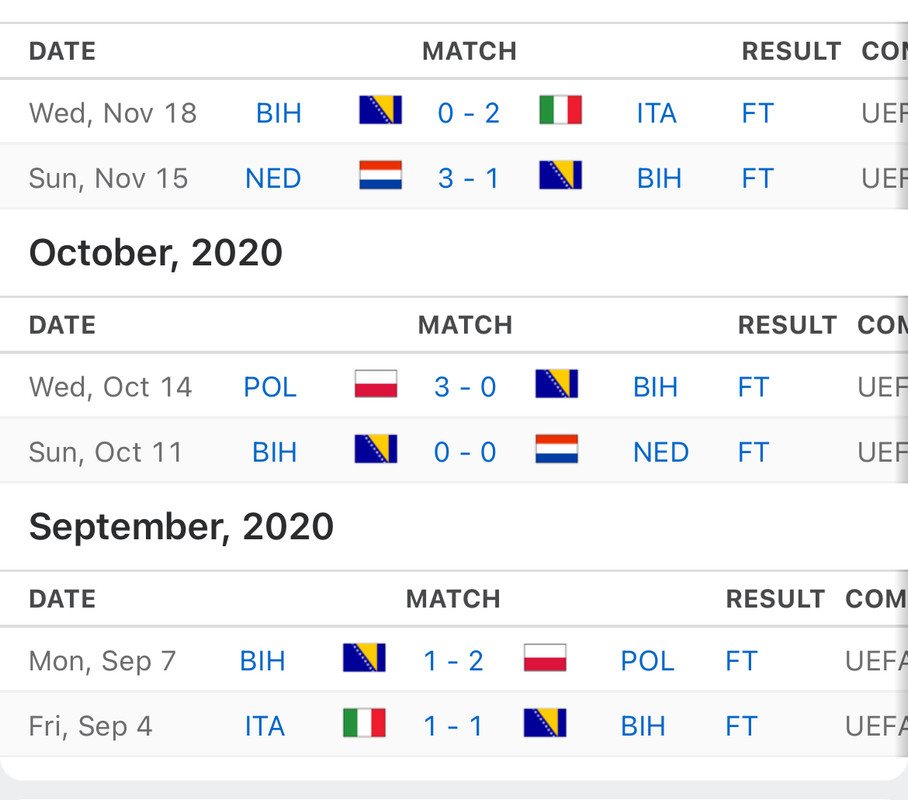
Task: Select ITA team in Sep 4 row
Action: [265, 726]
